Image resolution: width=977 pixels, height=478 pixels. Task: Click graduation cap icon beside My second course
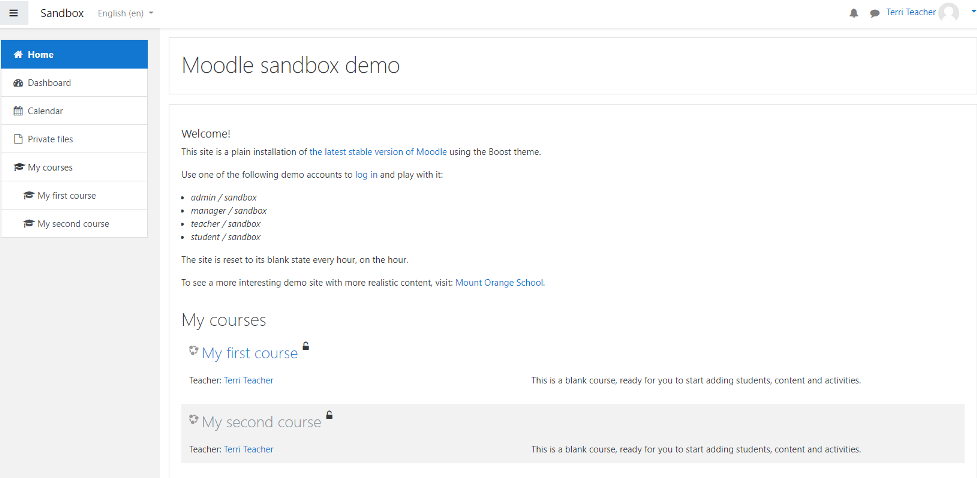click(x=28, y=224)
